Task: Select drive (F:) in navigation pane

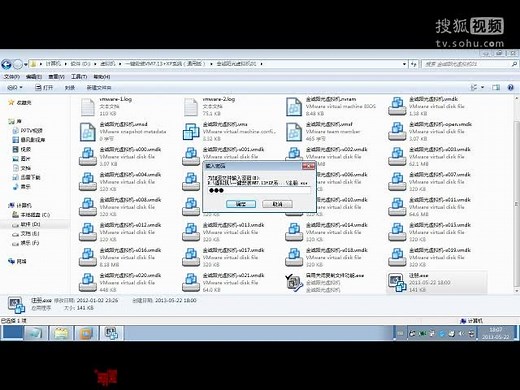Action: point(26,243)
